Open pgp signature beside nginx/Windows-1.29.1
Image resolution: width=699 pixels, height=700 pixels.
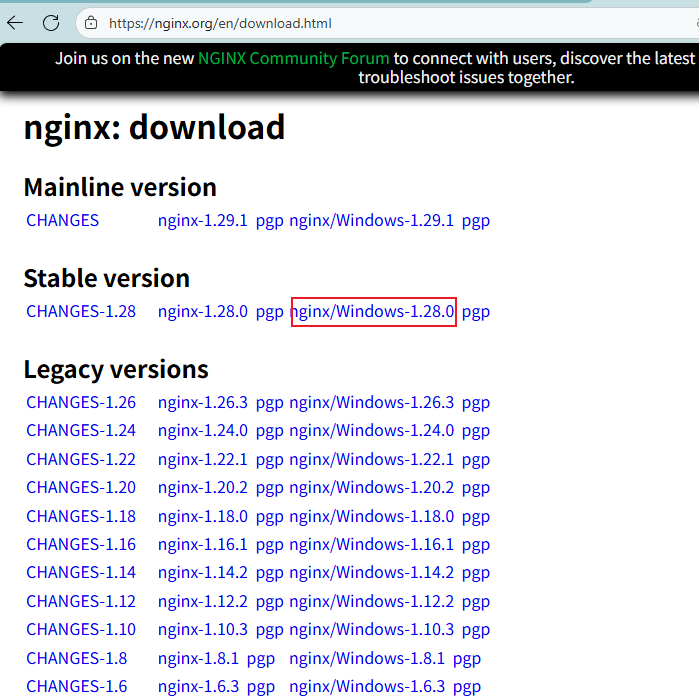point(476,221)
